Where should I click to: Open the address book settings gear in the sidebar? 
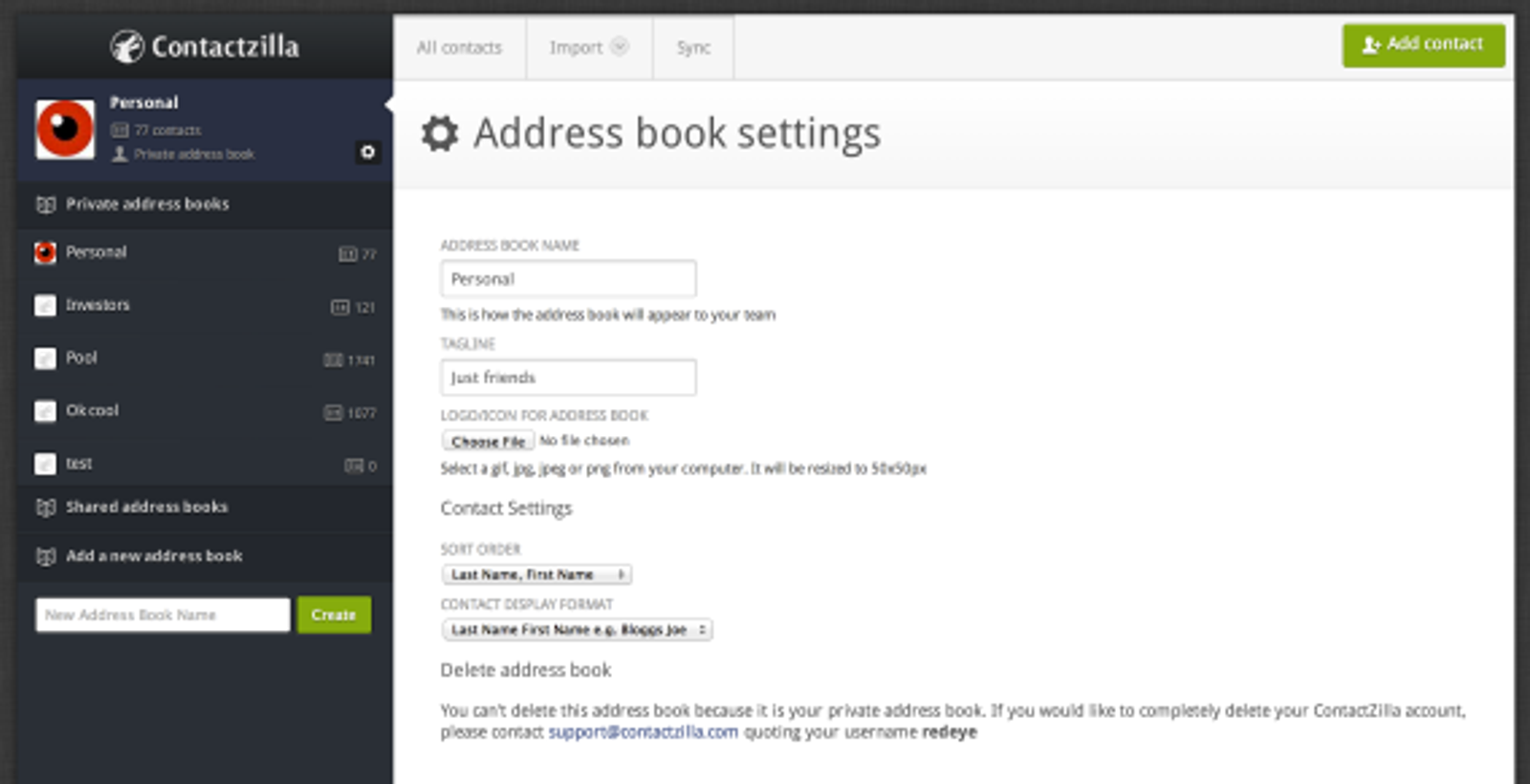[367, 152]
